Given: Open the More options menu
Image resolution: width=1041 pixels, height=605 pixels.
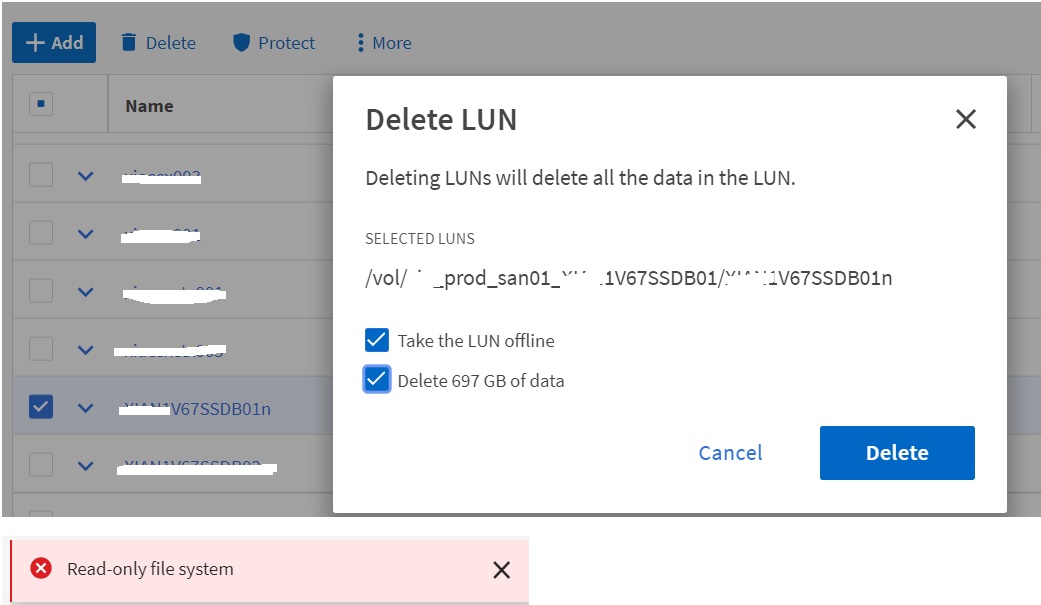Looking at the screenshot, I should click(x=383, y=43).
